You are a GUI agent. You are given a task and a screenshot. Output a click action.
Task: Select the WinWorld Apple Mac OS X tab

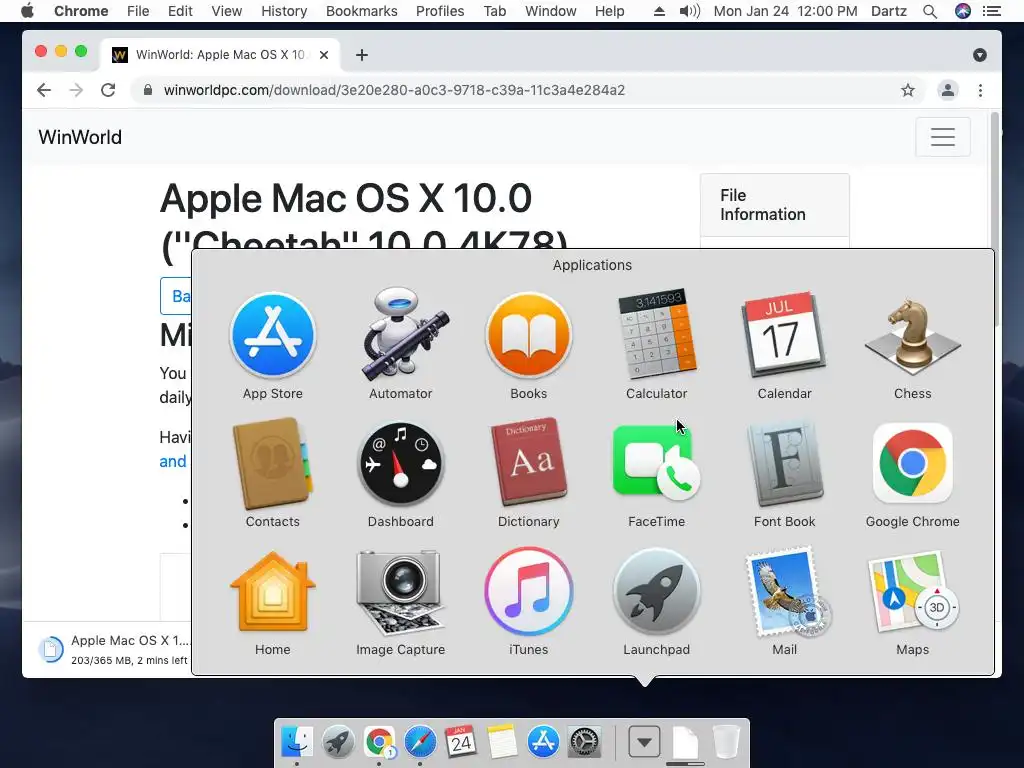coord(219,55)
